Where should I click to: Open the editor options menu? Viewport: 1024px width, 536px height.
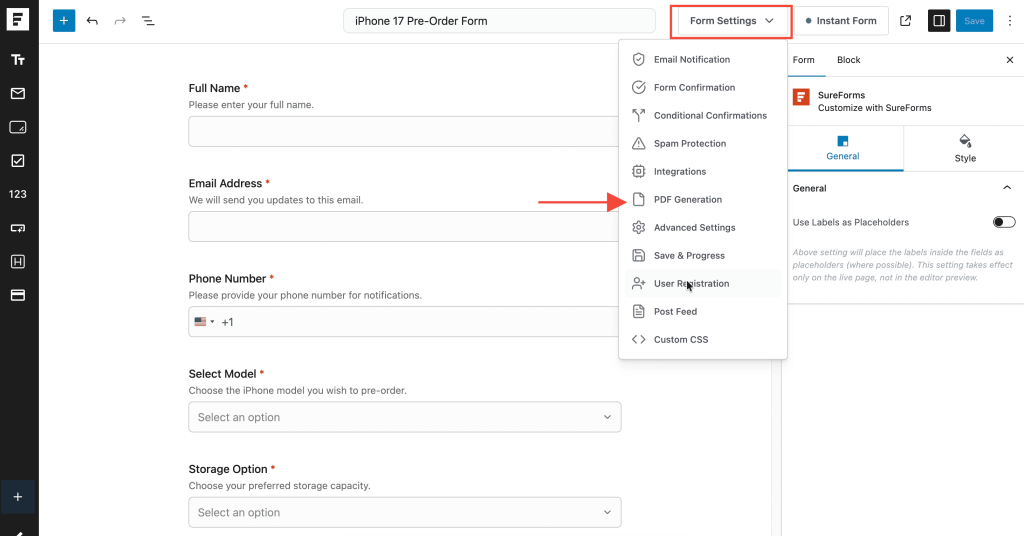click(1010, 21)
